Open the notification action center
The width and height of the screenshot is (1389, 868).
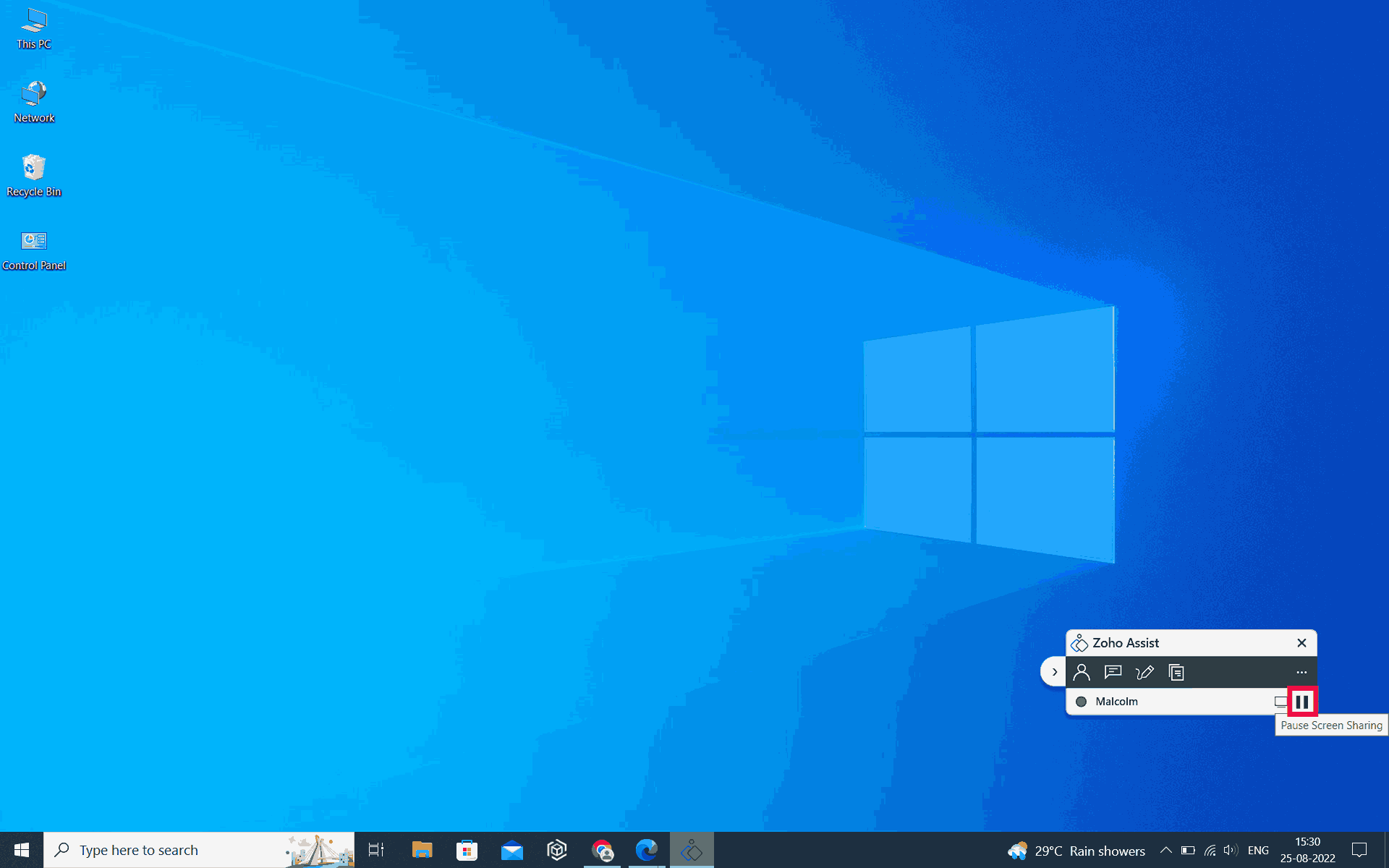click(1359, 851)
